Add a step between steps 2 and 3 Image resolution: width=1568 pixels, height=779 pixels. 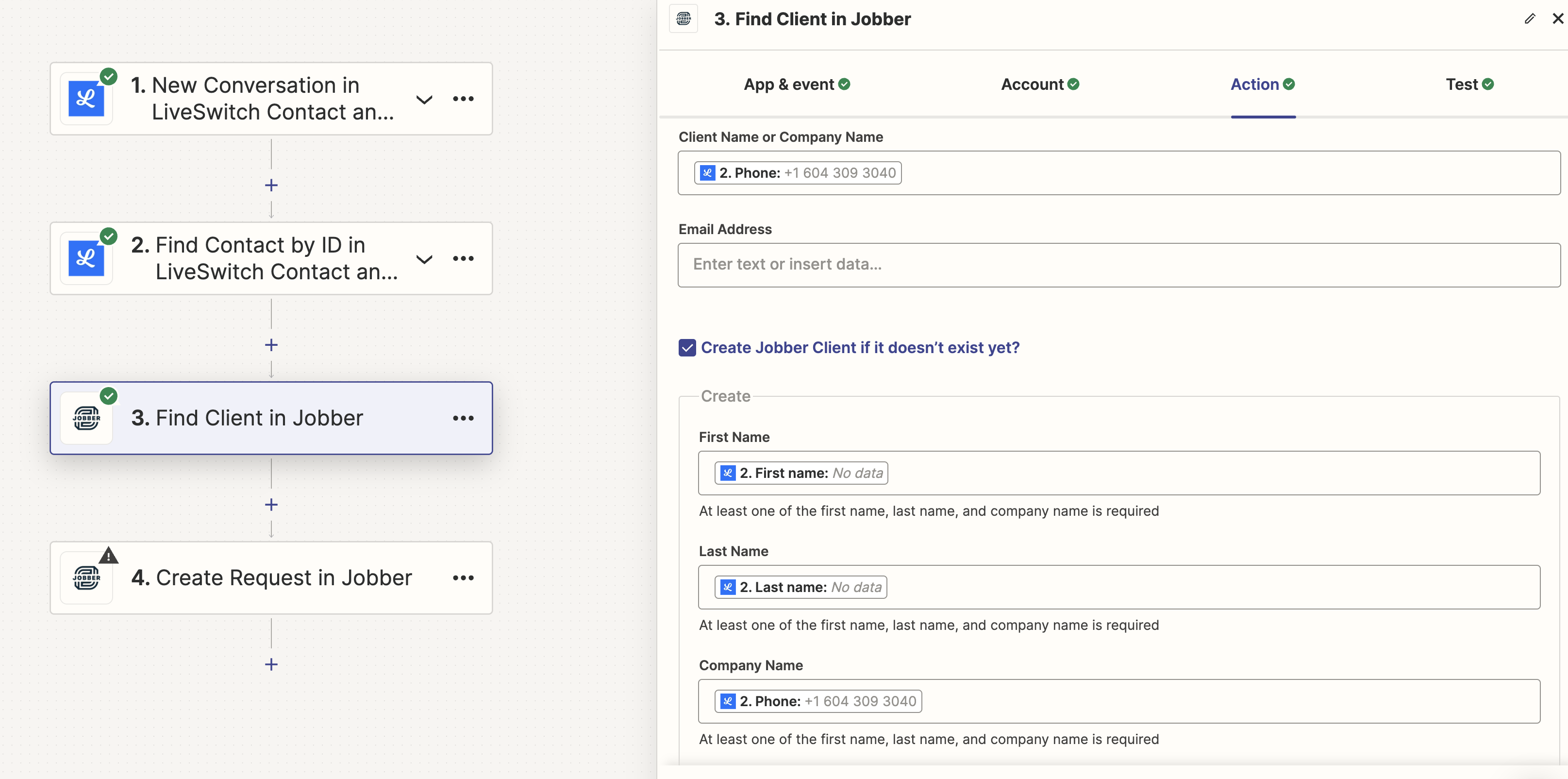click(271, 345)
